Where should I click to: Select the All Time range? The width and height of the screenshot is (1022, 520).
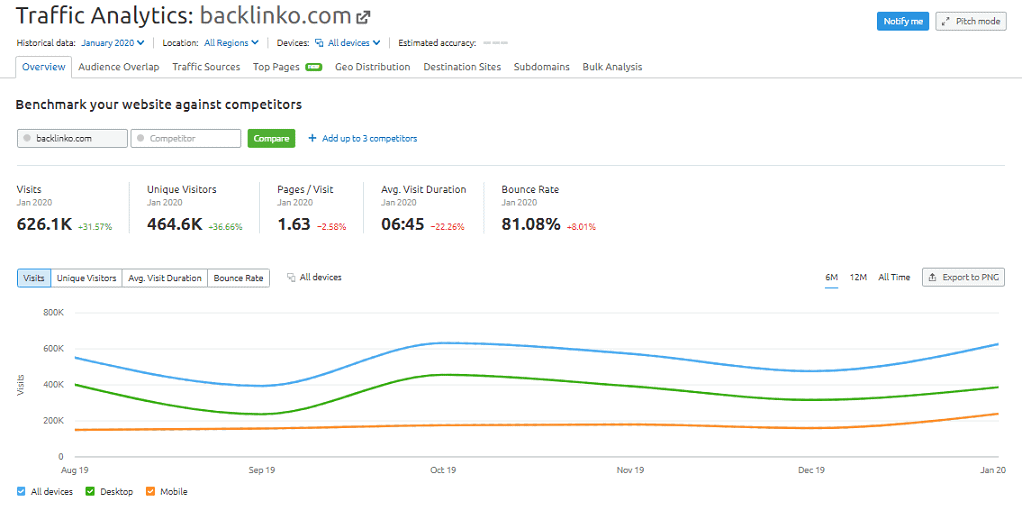tap(894, 277)
